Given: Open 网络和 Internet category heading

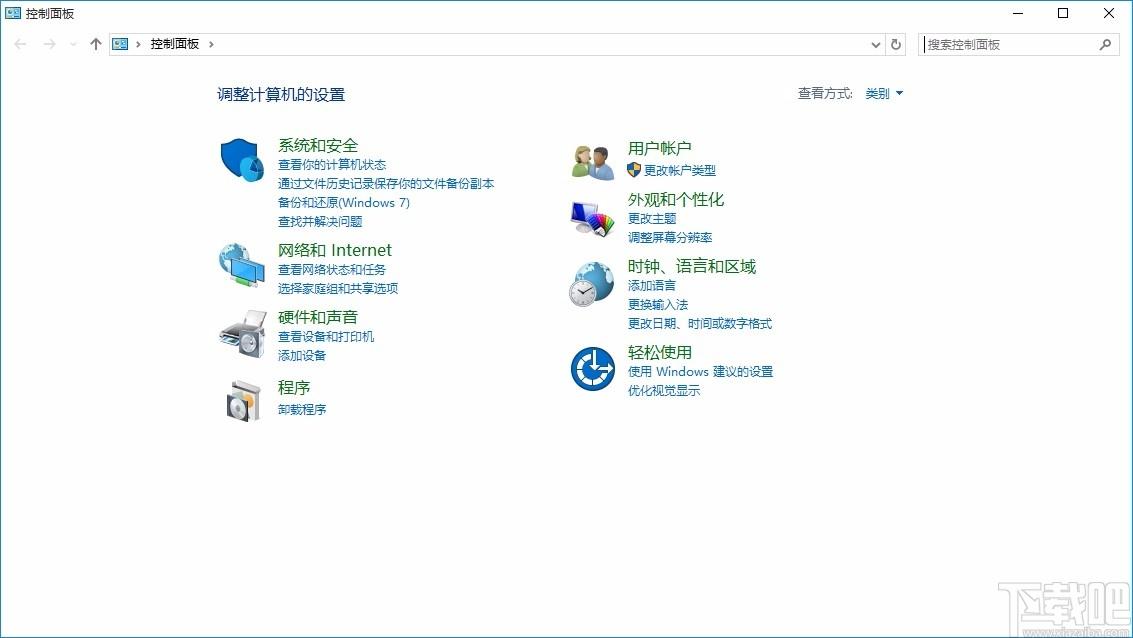Looking at the screenshot, I should pos(335,250).
